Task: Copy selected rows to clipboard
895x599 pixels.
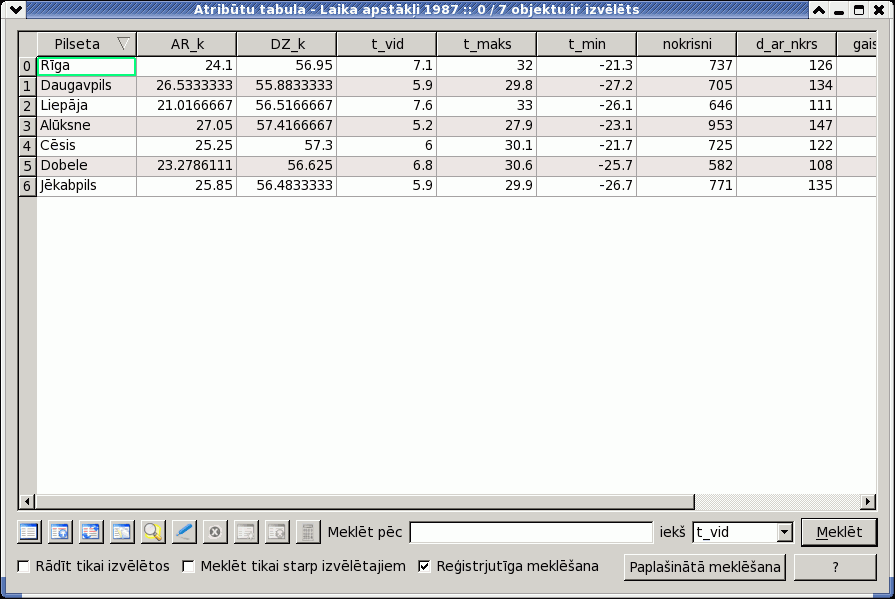Action: coord(121,532)
